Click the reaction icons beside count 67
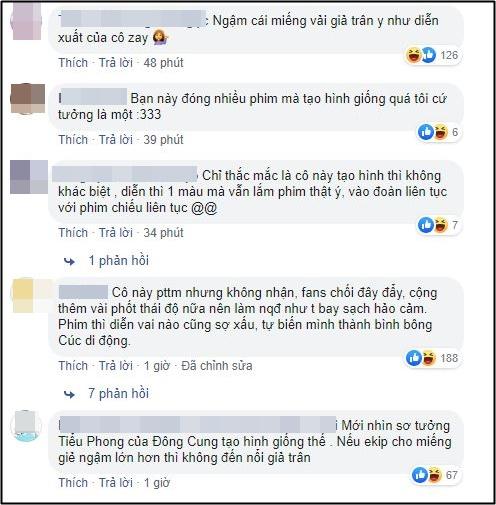496x505 pixels. (427, 475)
